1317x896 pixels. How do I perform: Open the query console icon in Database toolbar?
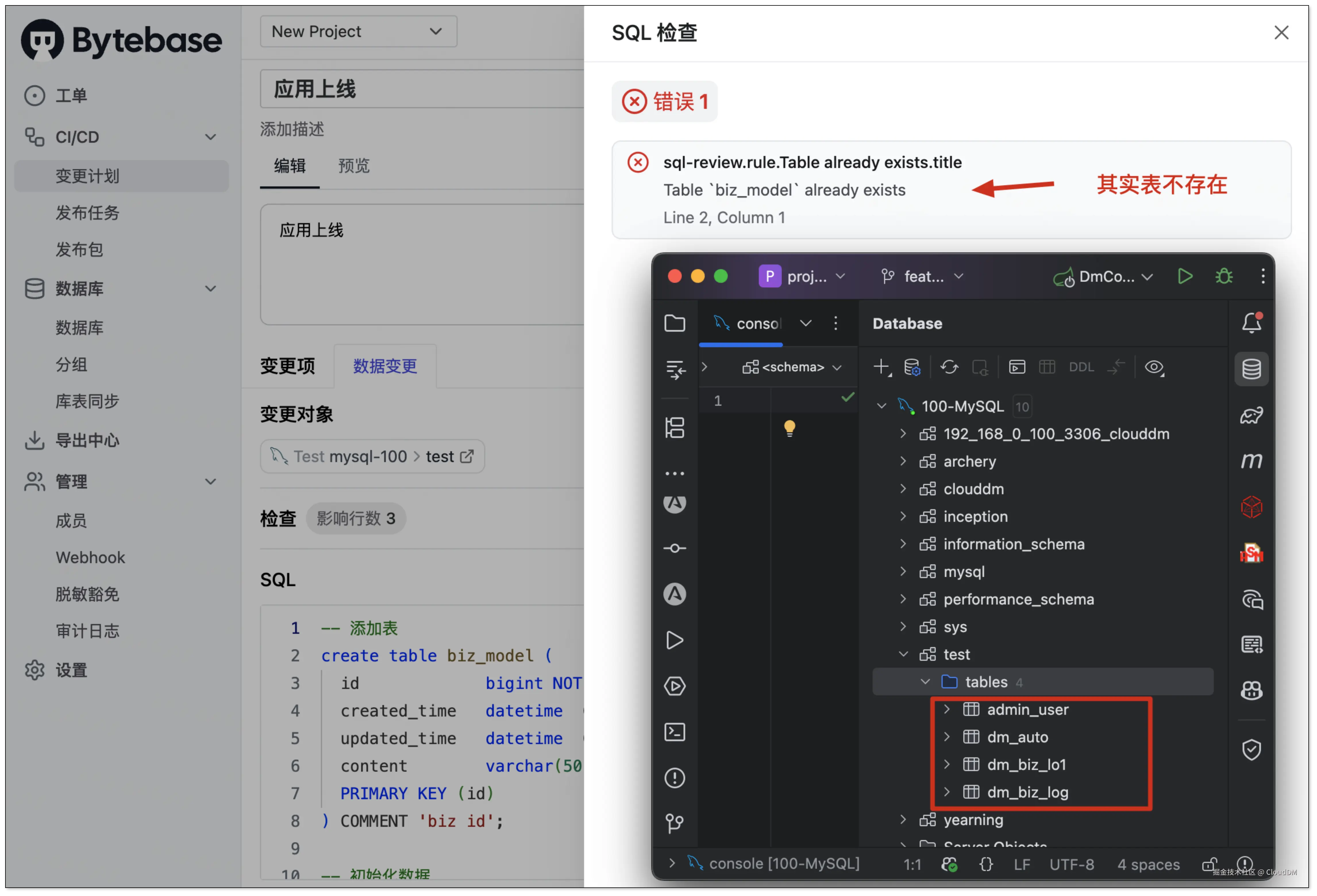(x=1017, y=367)
